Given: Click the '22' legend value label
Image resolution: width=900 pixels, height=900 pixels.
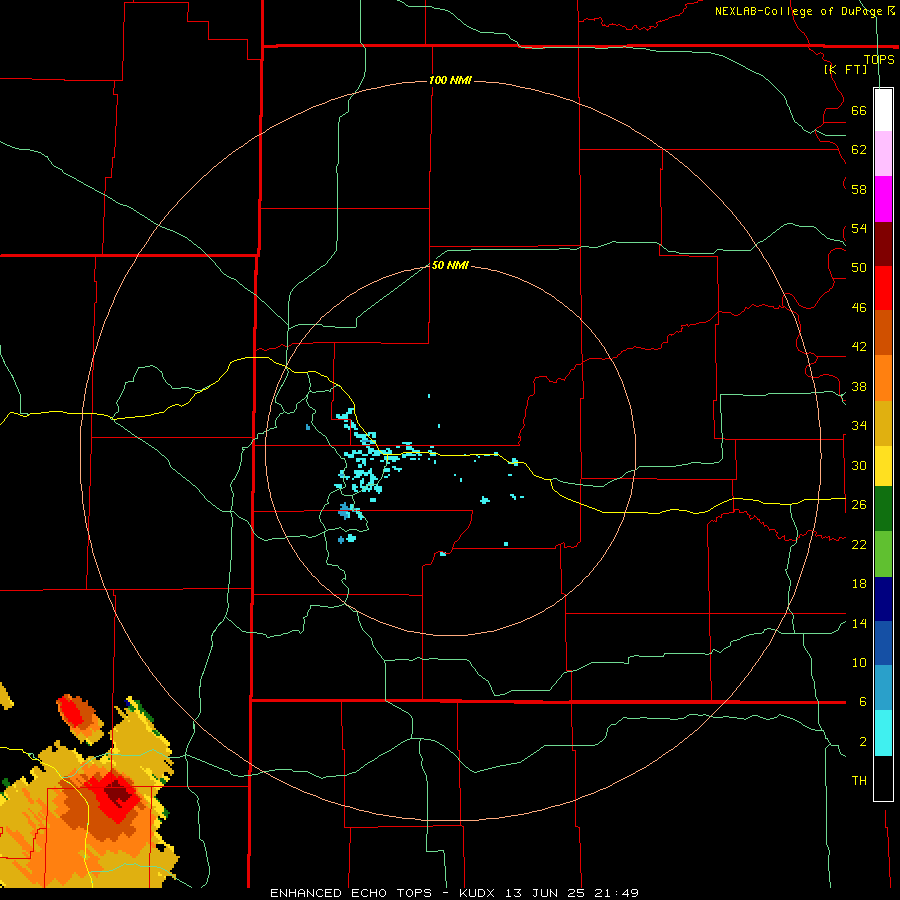Looking at the screenshot, I should pyautogui.click(x=859, y=544).
